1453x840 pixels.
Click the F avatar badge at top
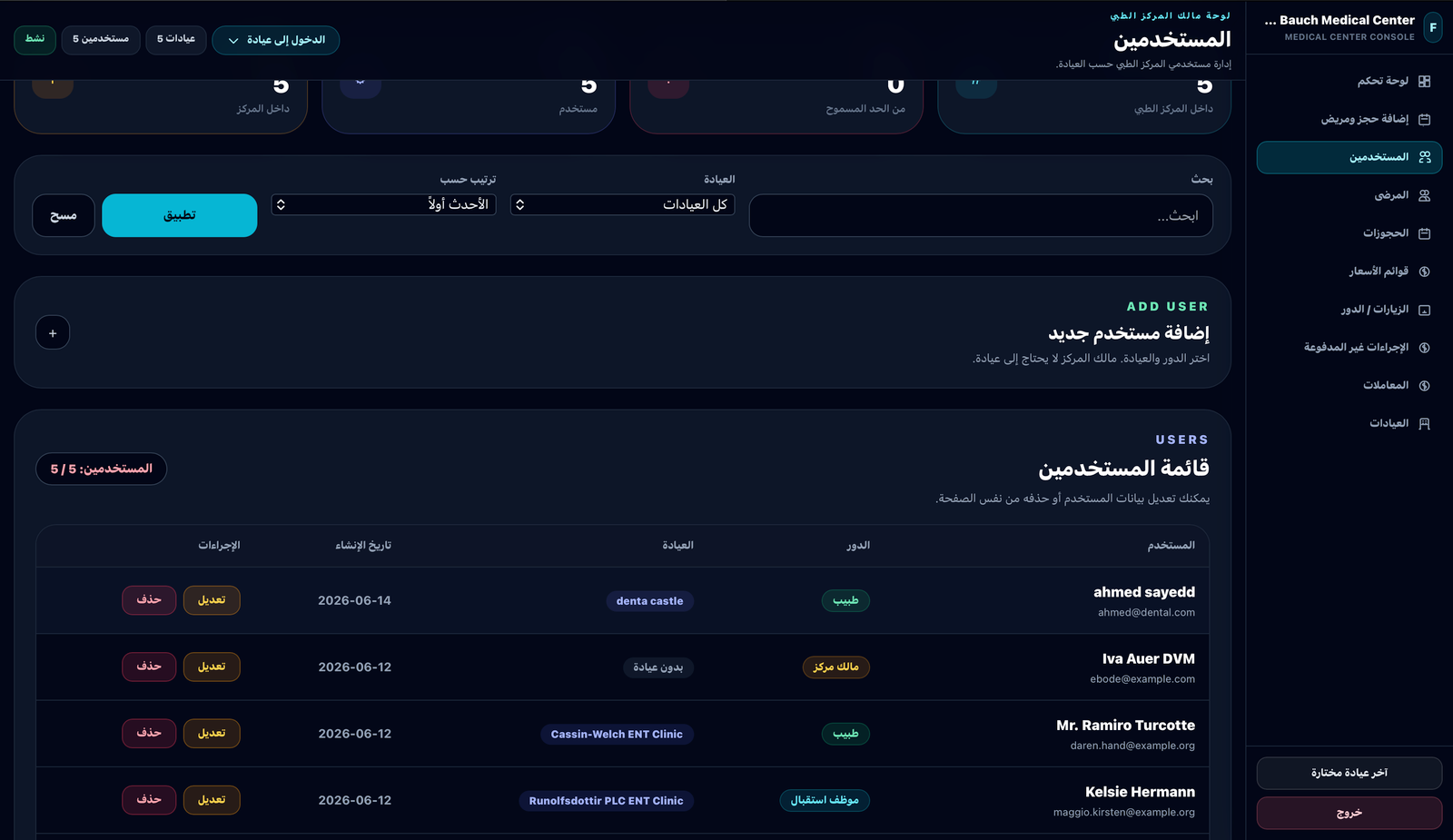1433,27
